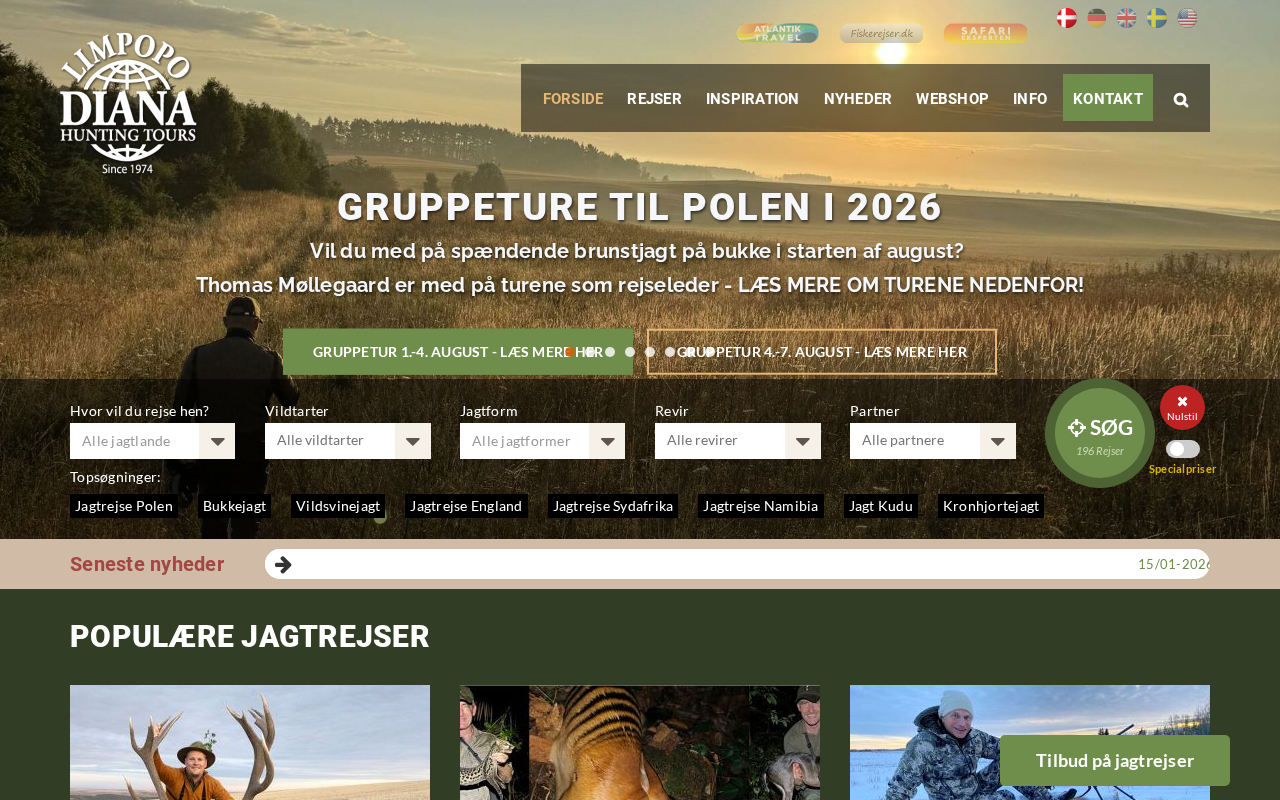This screenshot has width=1280, height=800.
Task: Reset filters with the red Nulstil button
Action: (1182, 407)
